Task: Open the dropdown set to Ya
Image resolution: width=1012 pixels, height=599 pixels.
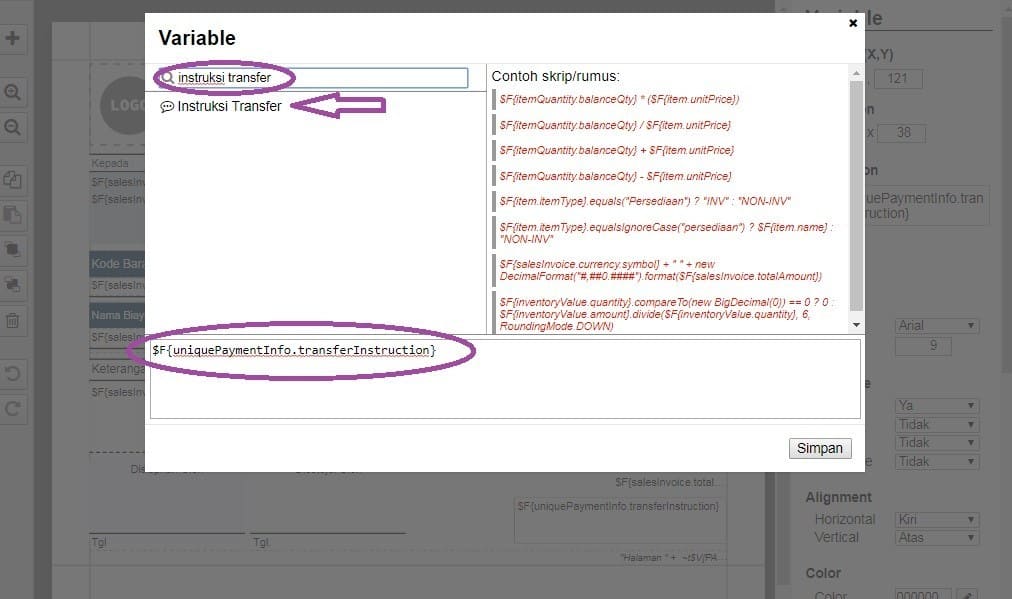Action: coord(937,406)
